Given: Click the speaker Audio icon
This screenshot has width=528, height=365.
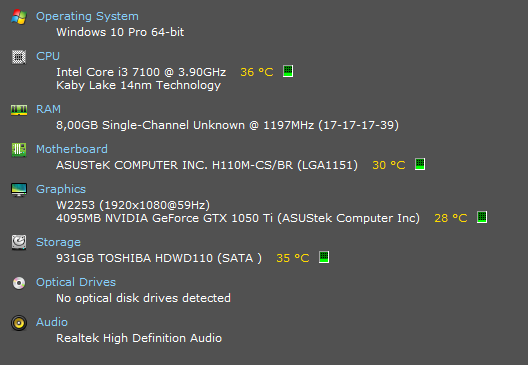Looking at the screenshot, I should click(19, 323).
